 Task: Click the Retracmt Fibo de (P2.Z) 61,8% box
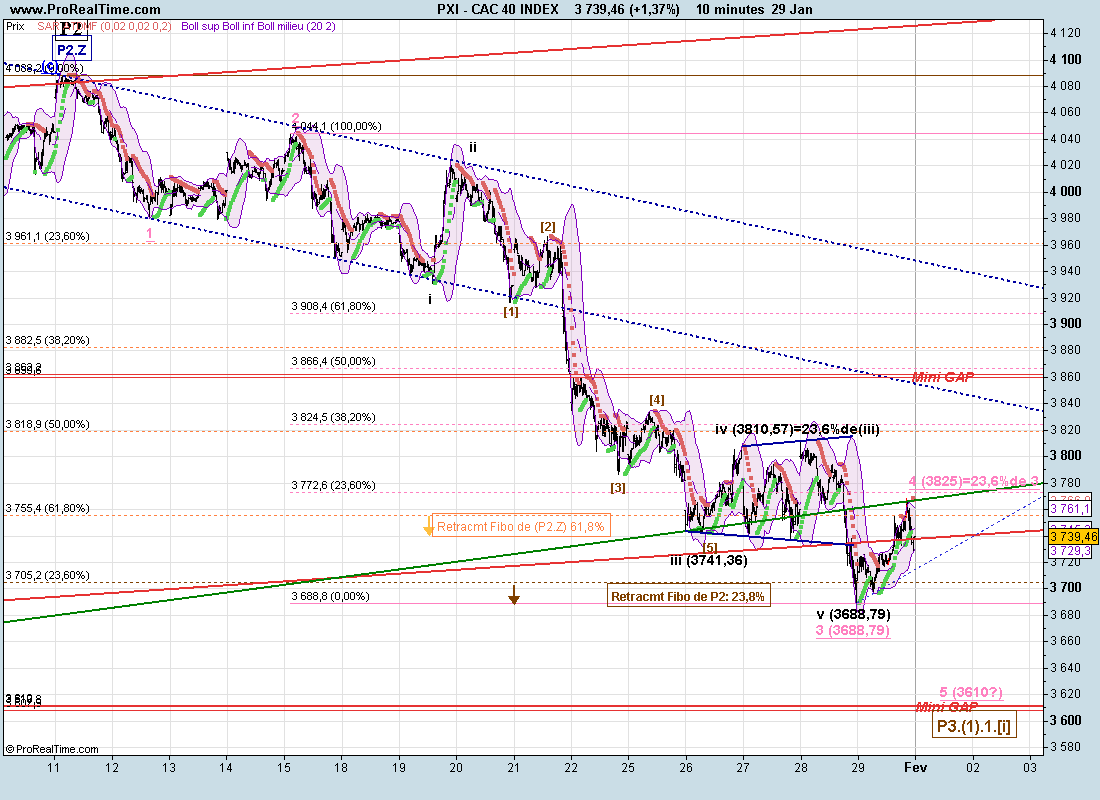(x=521, y=526)
